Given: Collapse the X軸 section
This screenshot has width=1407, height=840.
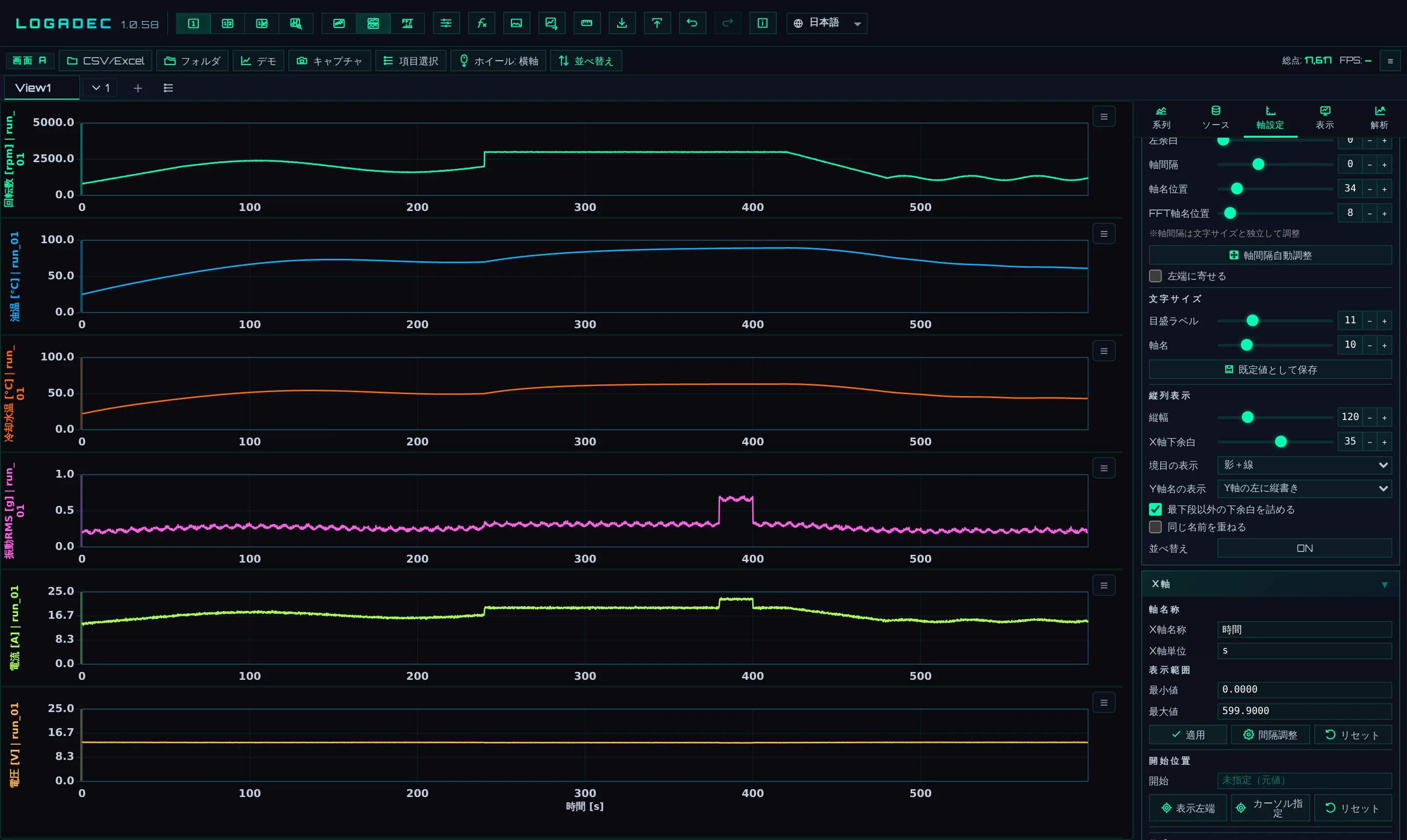Looking at the screenshot, I should point(1270,584).
